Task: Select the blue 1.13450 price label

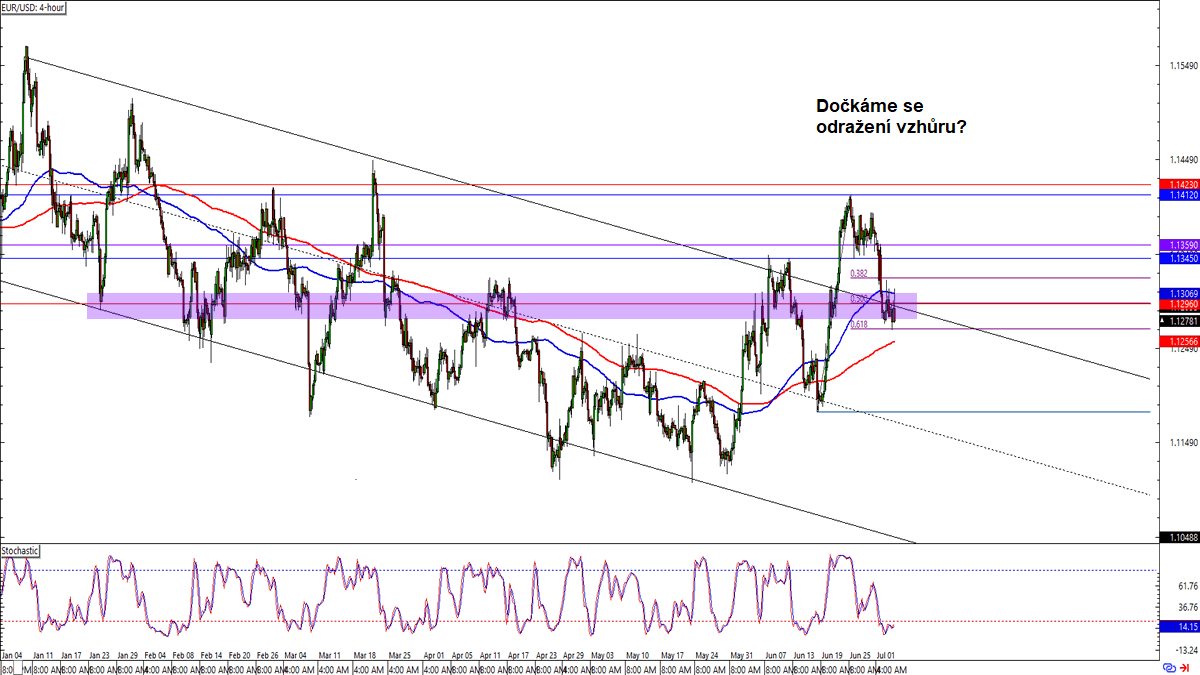Action: coord(1178,258)
